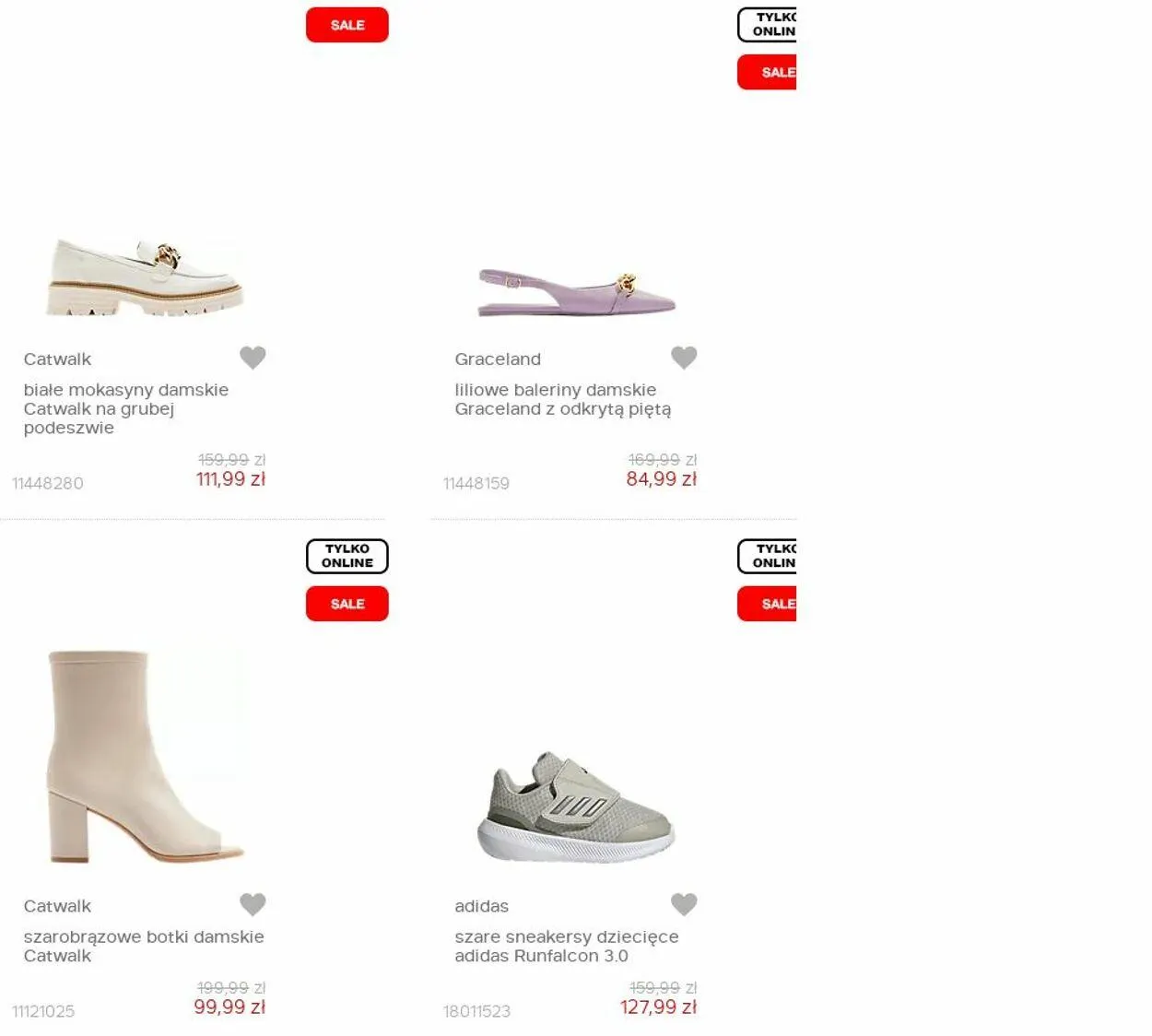Screen dimensions: 1152x1036
Task: Open link liliowe baleriny damskie Graceland
Action: [x=562, y=399]
